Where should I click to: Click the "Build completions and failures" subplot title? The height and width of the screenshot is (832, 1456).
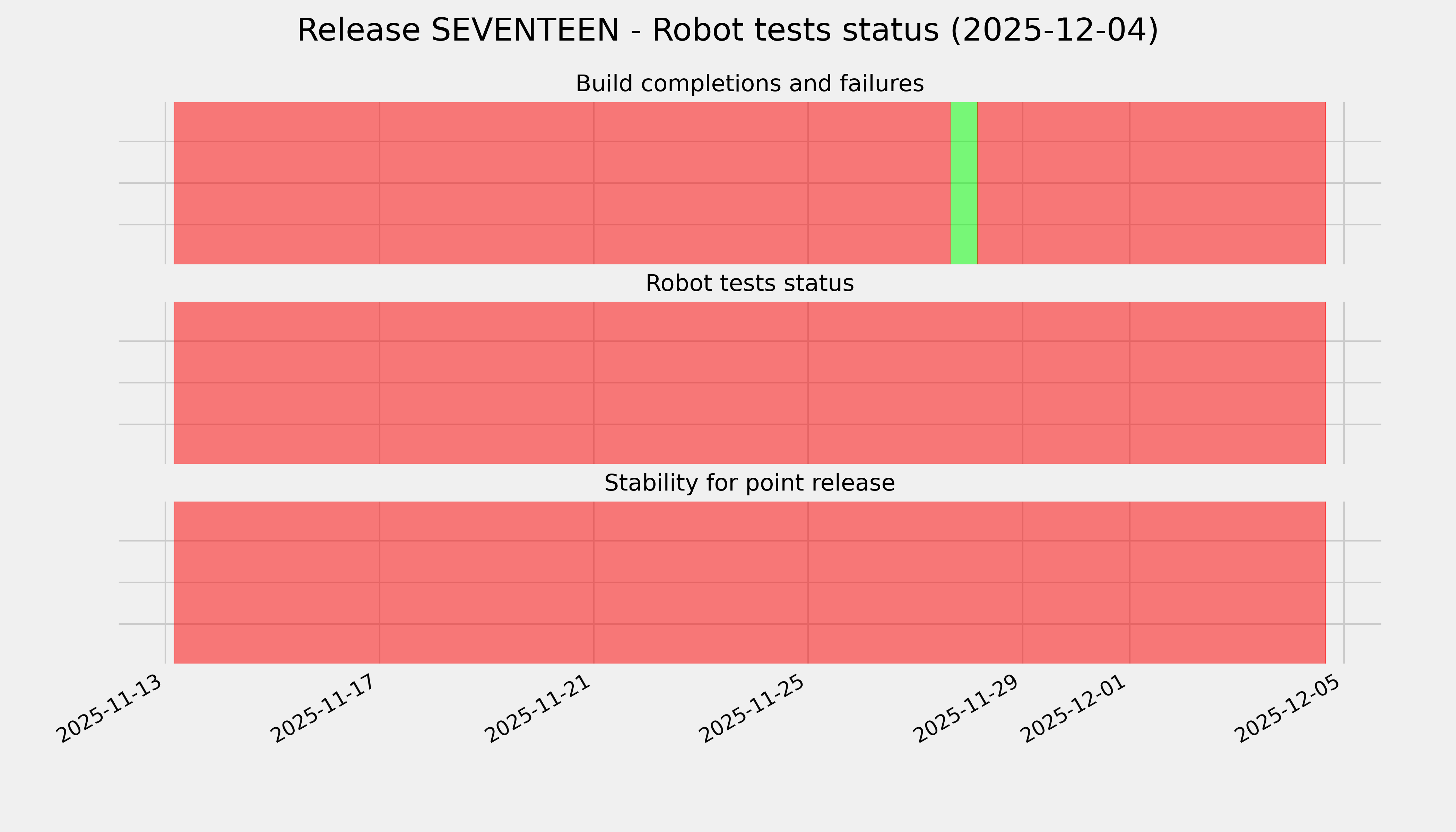tap(749, 84)
